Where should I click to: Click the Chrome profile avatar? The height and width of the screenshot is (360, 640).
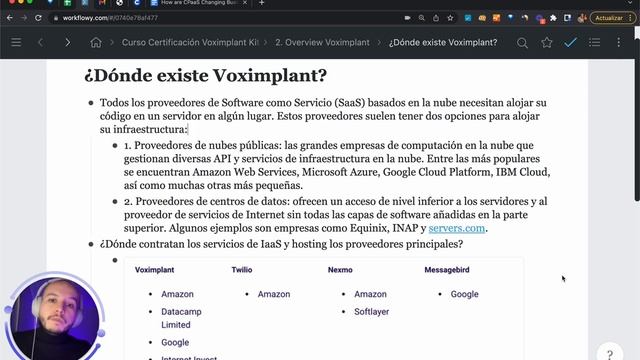[582, 18]
